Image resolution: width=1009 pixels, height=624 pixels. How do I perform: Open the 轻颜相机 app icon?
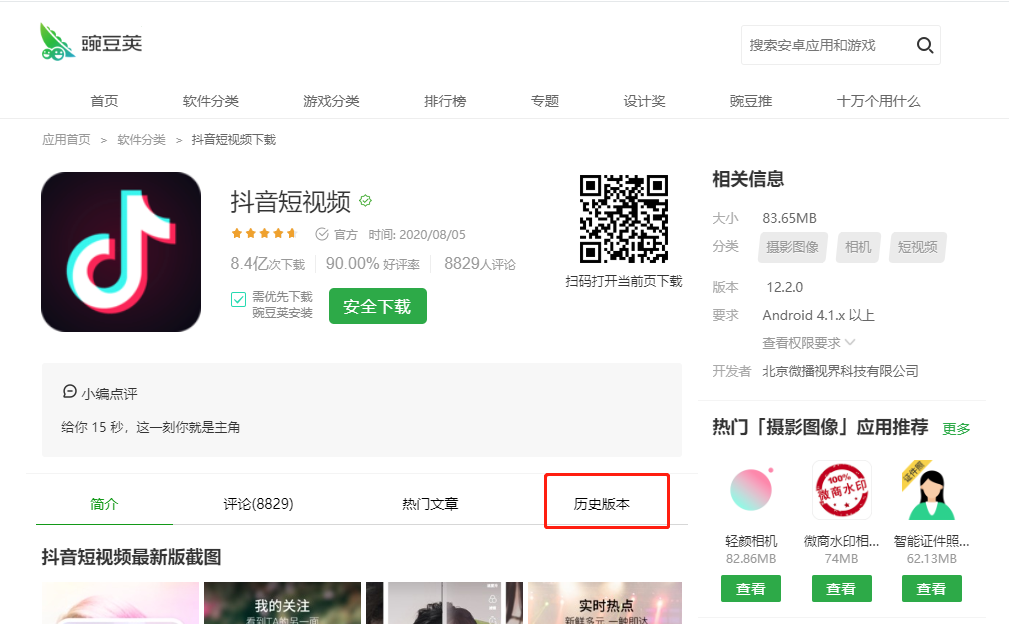point(750,490)
